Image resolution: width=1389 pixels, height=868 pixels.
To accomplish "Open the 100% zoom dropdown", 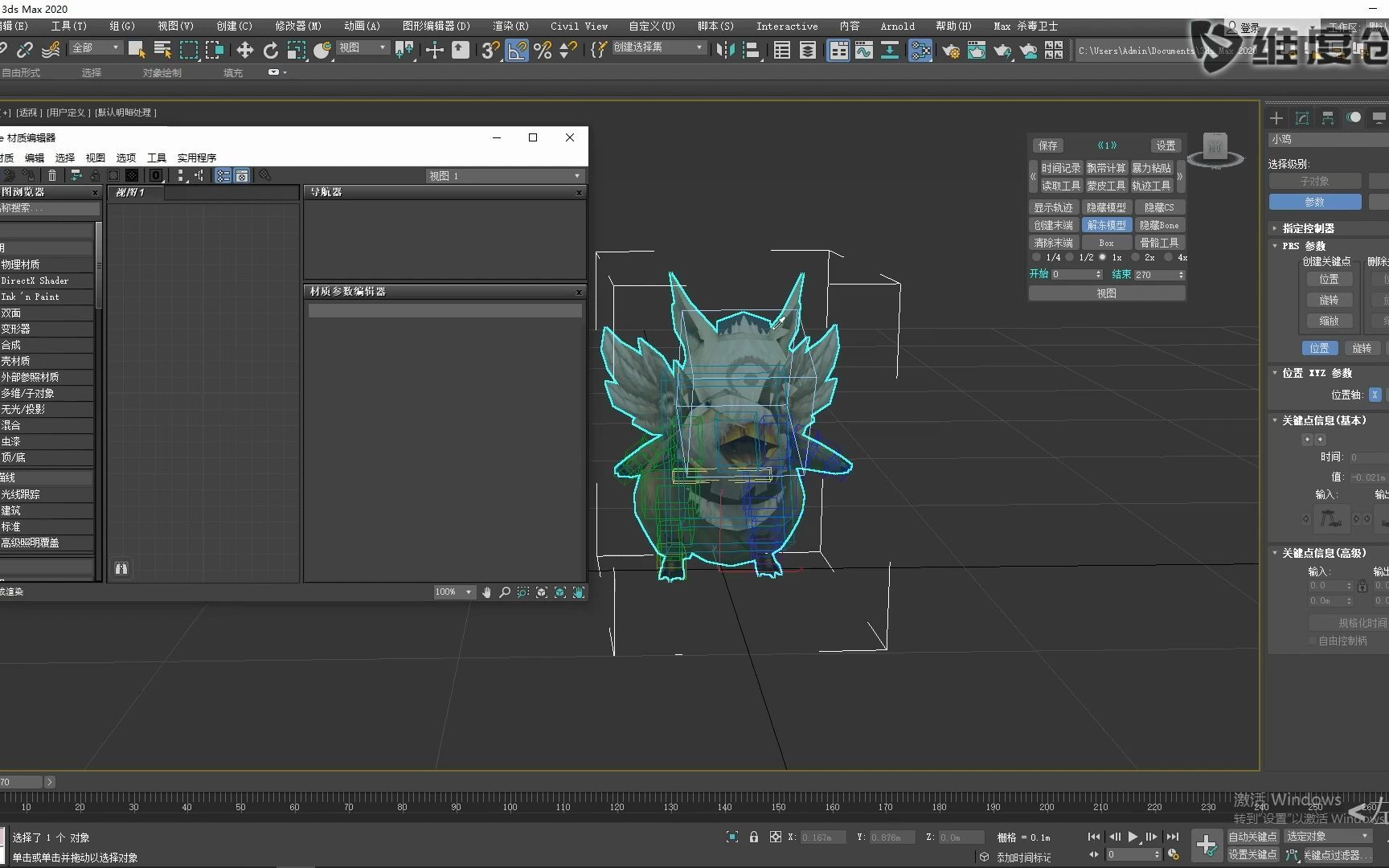I will click(454, 592).
